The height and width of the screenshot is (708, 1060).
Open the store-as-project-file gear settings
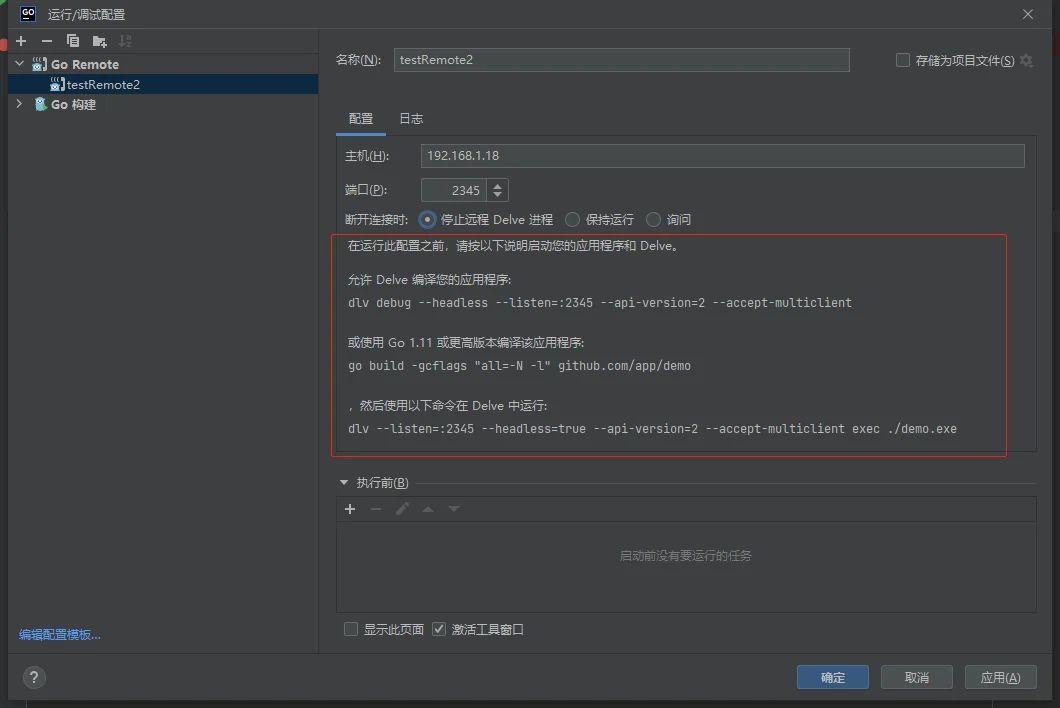1026,60
